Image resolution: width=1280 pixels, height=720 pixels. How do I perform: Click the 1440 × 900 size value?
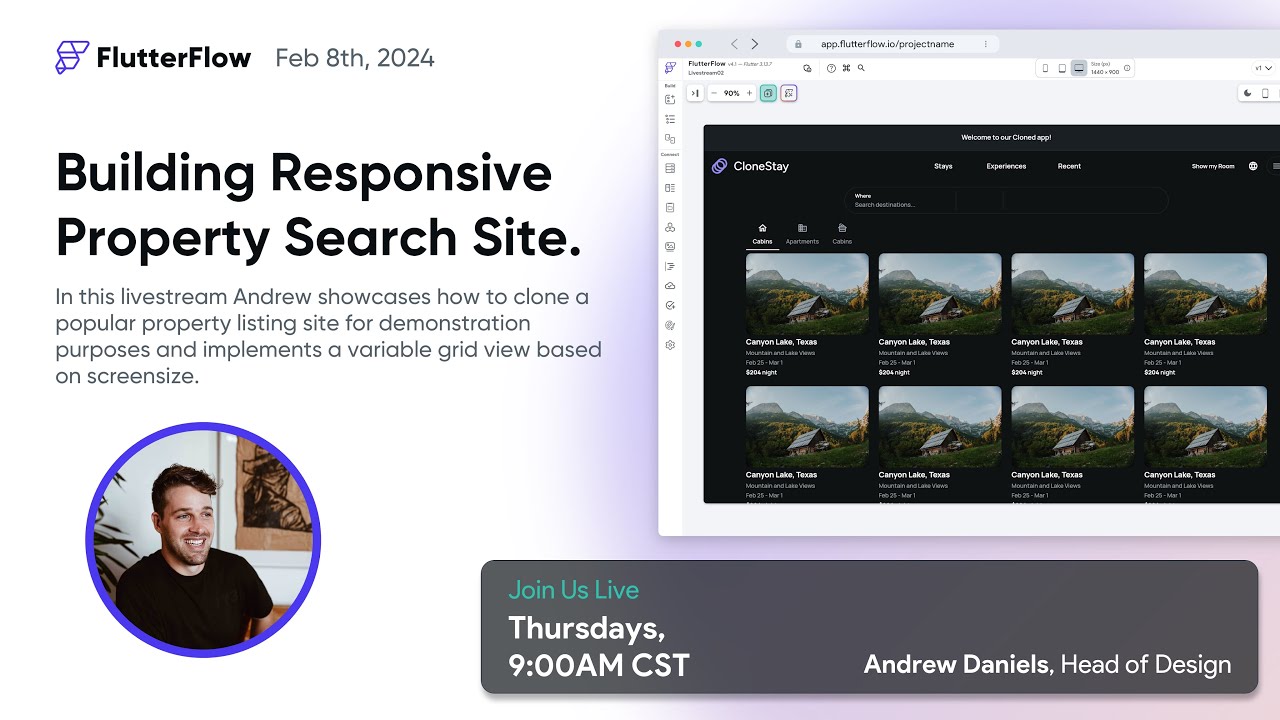coord(1105,72)
